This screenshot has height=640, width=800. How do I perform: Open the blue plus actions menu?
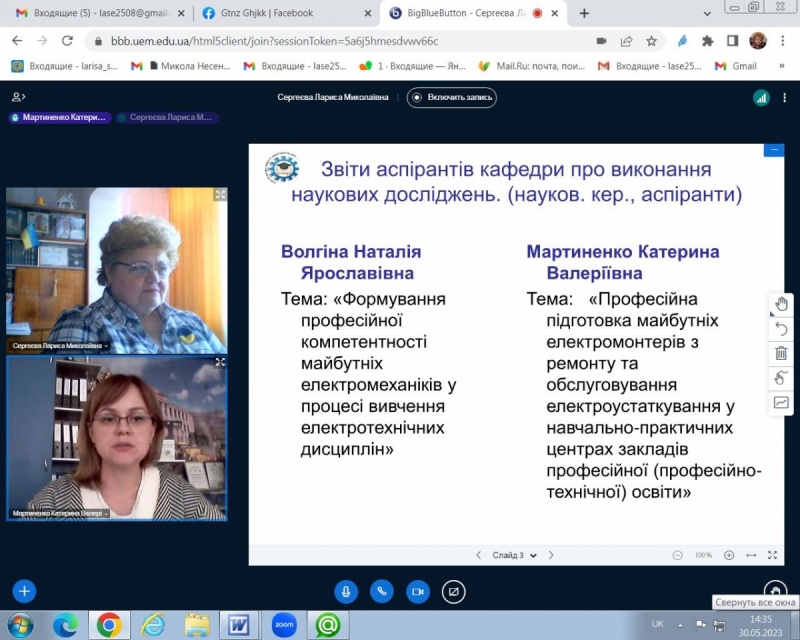click(24, 591)
